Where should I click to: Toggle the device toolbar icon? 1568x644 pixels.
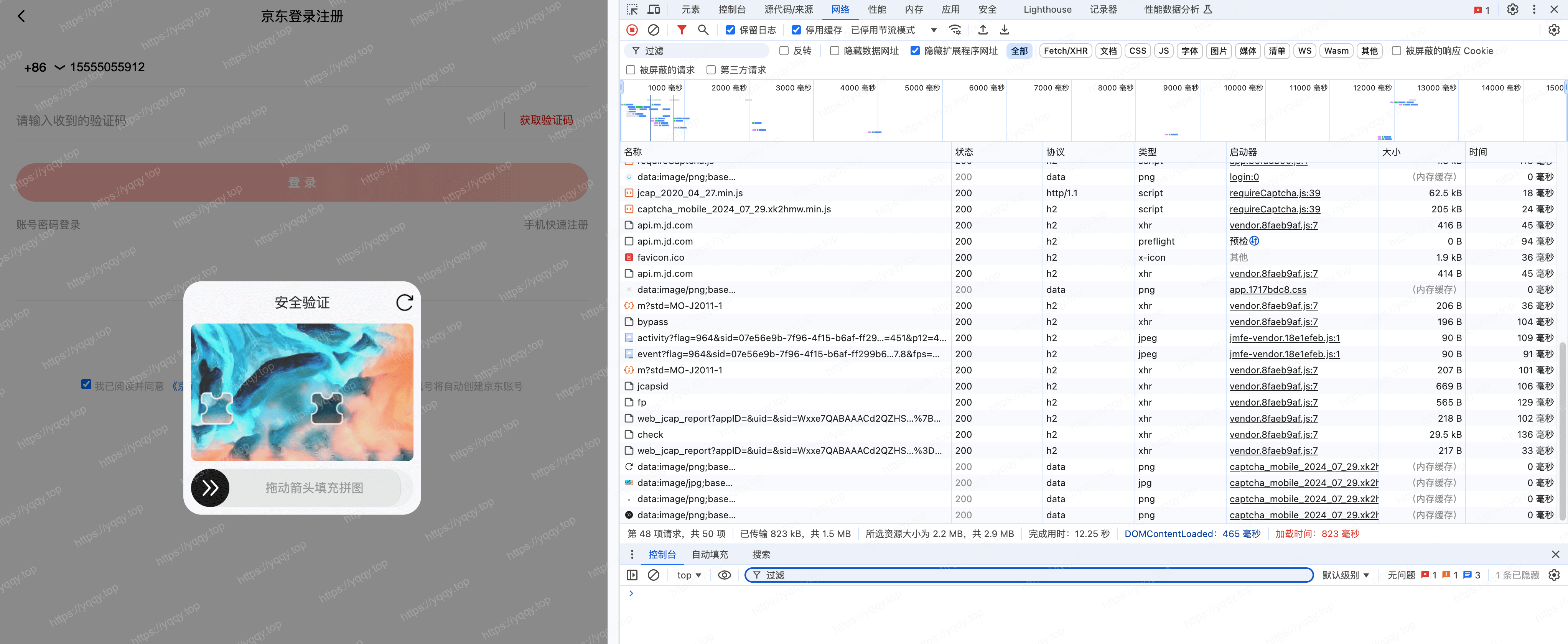654,10
